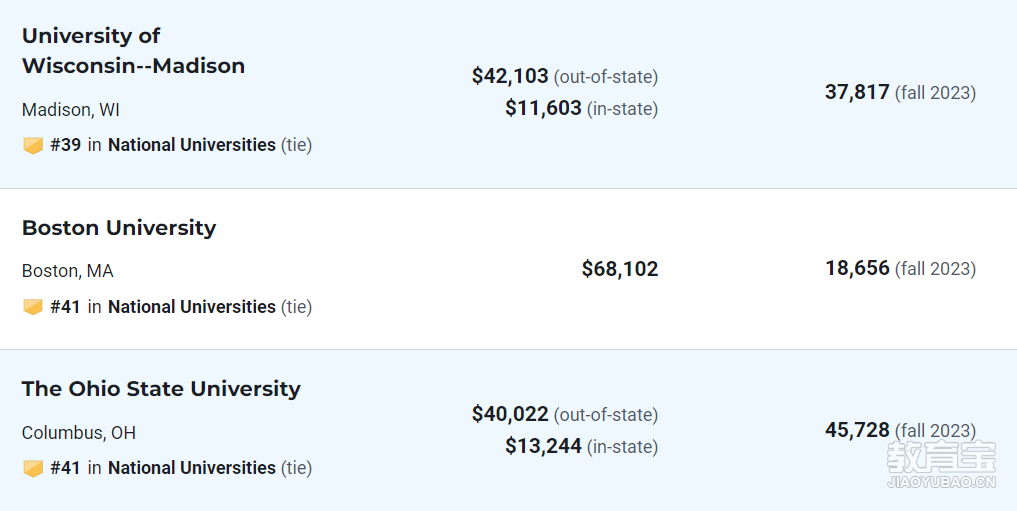Select National Universities ranking under Boston University
Viewport: 1017px width, 511px height.
coord(192,306)
